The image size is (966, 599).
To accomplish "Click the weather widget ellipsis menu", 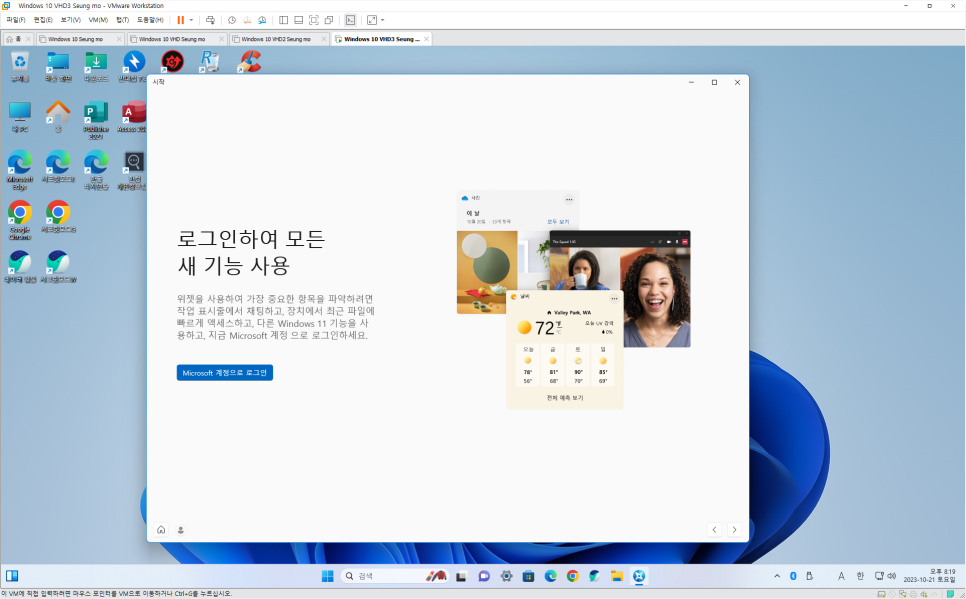I will 614,298.
